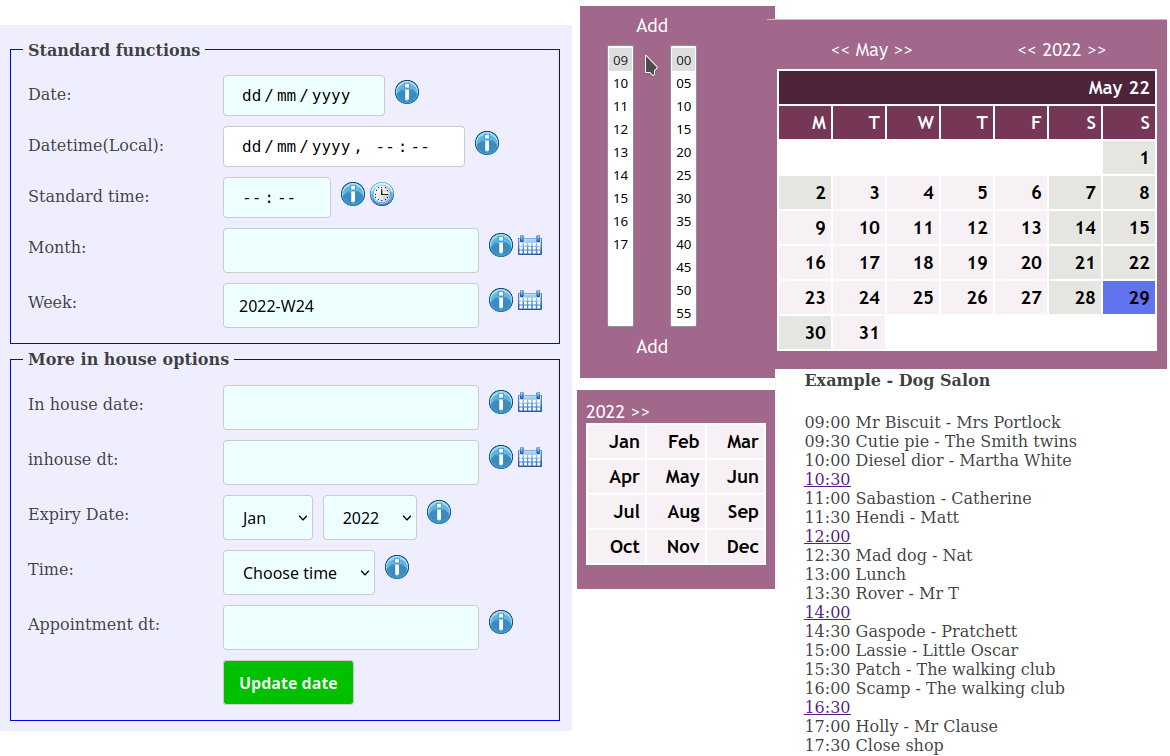The width and height of the screenshot is (1170, 756).
Task: Select day 31 in the May calendar
Action: point(859,333)
